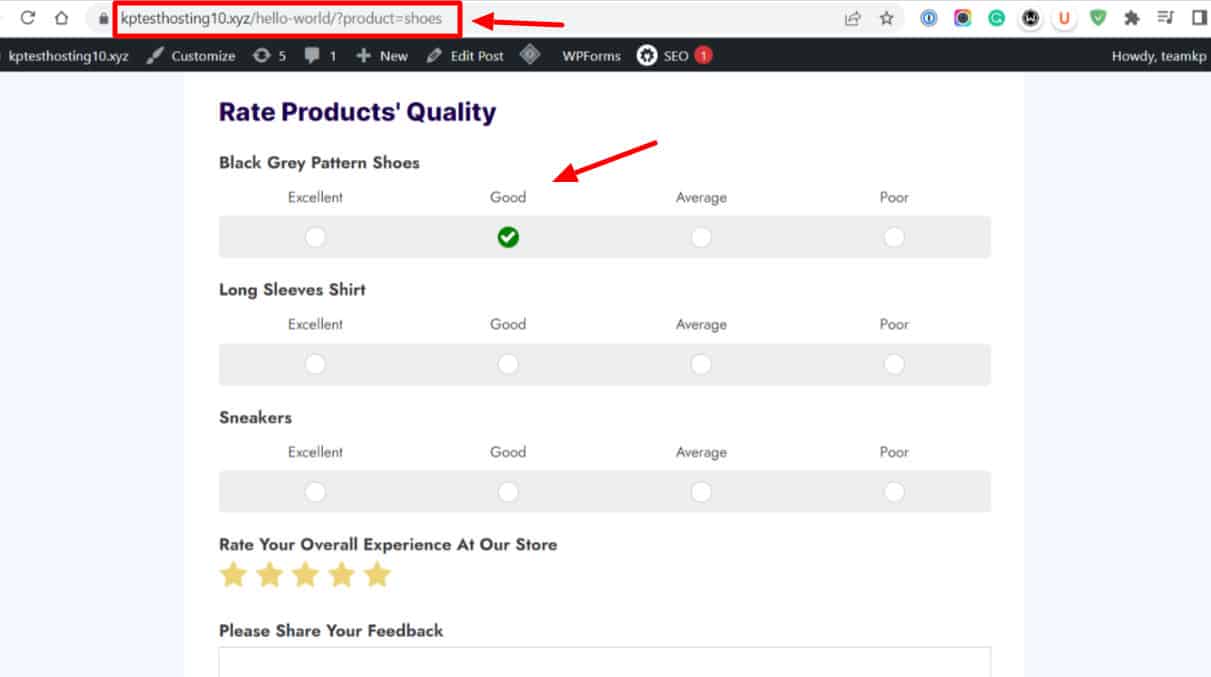Open the Extensions puzzle piece icon

pyautogui.click(x=1132, y=18)
